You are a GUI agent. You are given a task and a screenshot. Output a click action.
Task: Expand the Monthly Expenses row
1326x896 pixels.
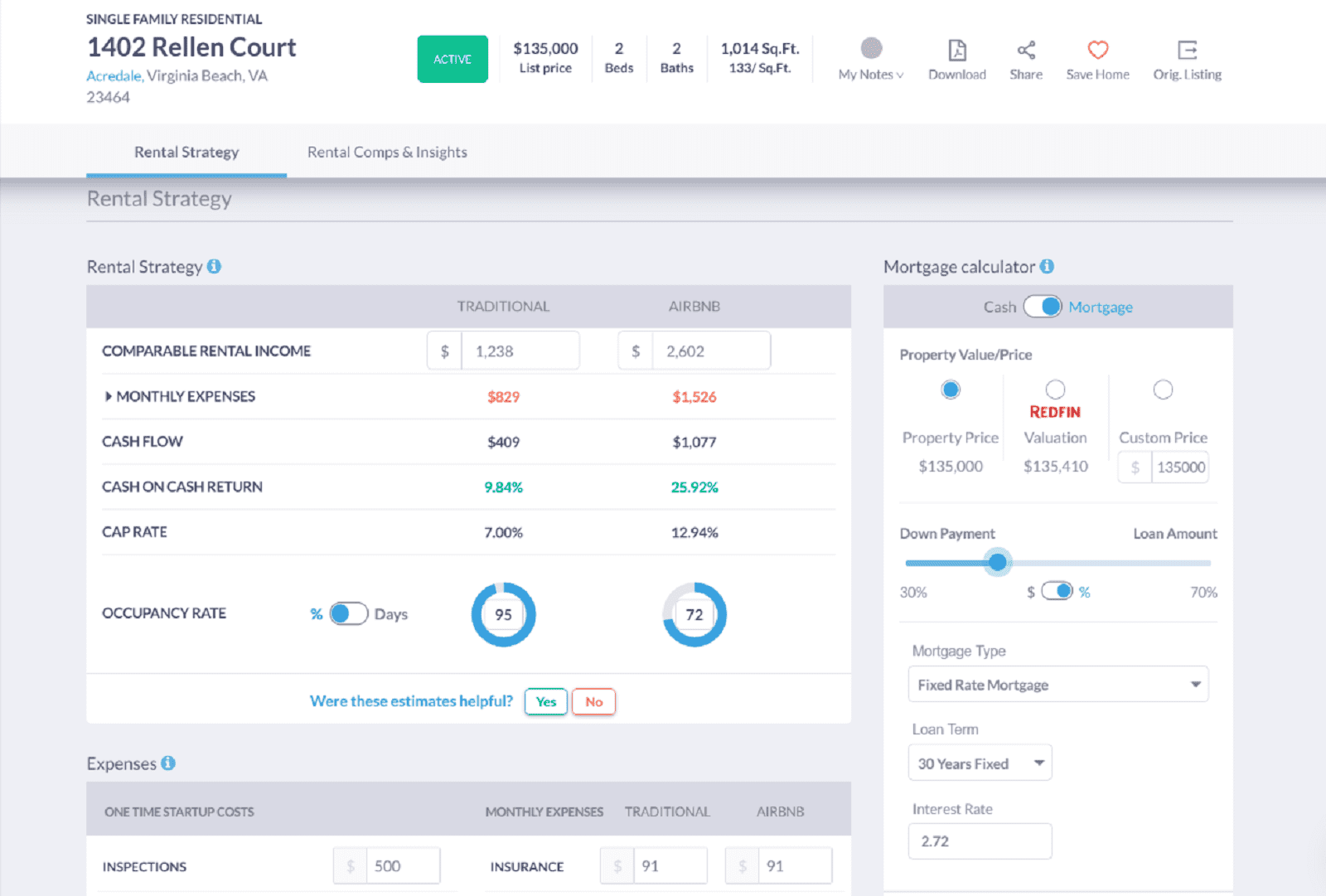pyautogui.click(x=109, y=396)
